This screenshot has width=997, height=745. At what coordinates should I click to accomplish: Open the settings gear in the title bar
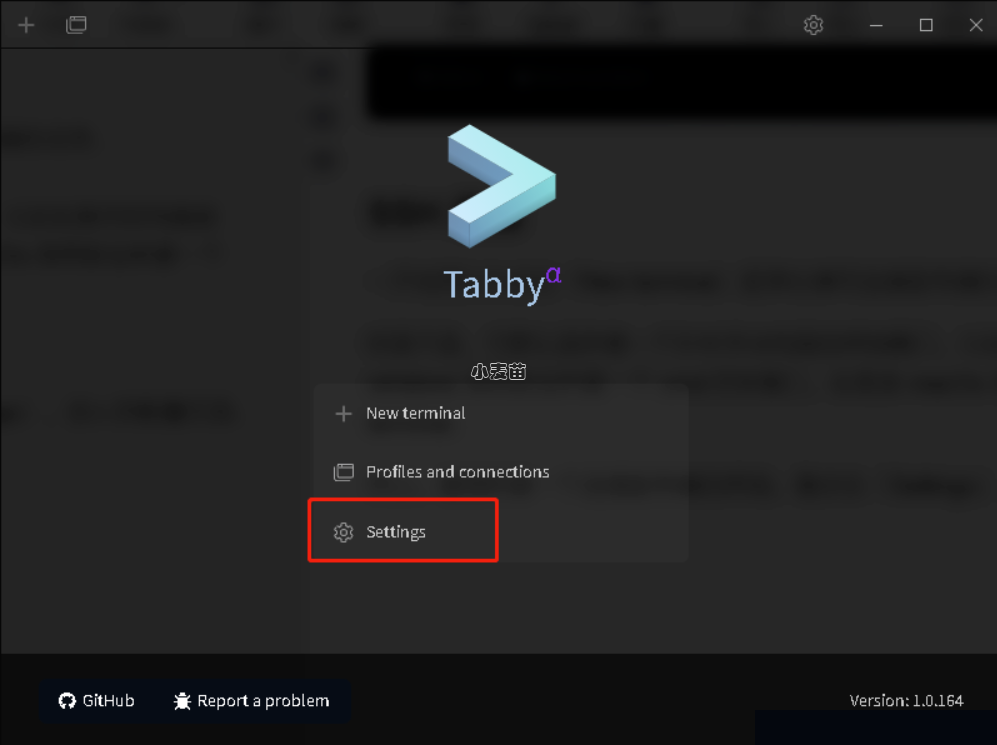(x=813, y=25)
